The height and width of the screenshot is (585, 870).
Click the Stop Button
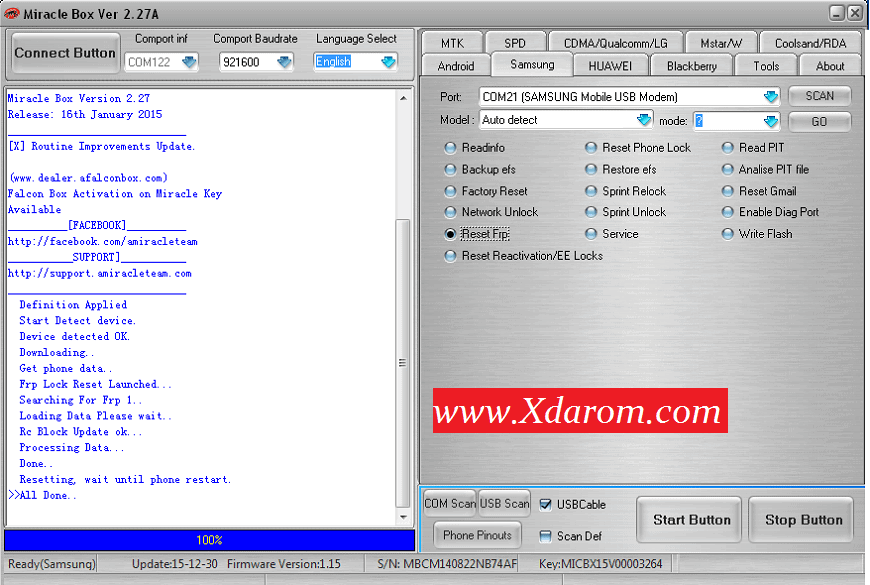(x=801, y=520)
